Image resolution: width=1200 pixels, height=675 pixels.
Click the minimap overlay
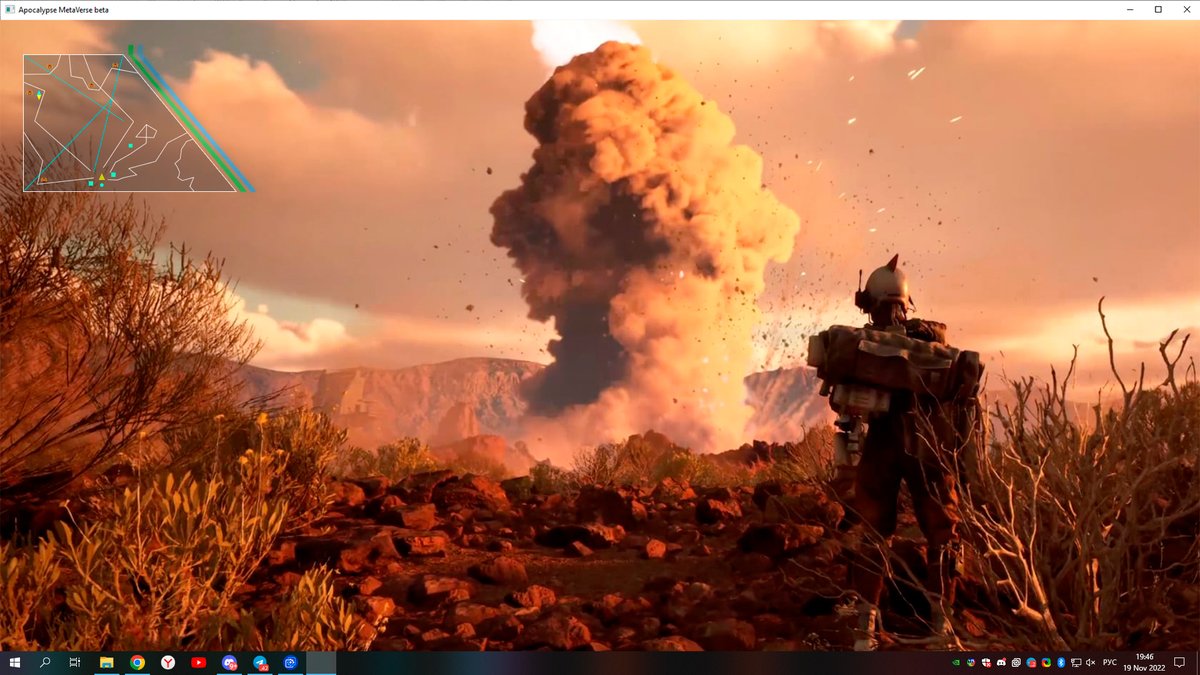tap(138, 119)
